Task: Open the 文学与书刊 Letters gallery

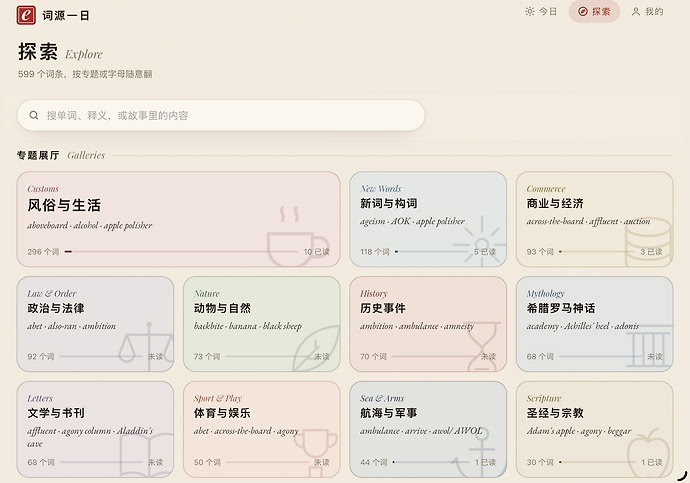Action: tap(95, 429)
